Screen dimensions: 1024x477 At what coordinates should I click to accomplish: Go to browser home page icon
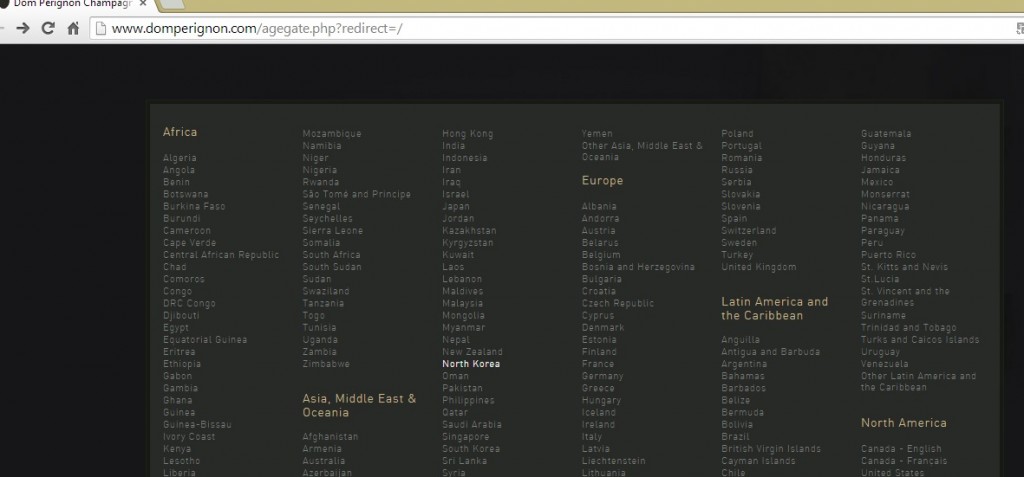[x=73, y=28]
